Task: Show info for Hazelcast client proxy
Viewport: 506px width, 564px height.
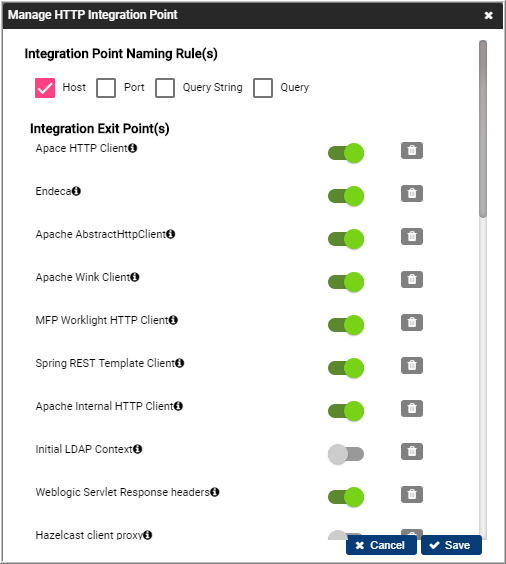Action: tap(147, 535)
